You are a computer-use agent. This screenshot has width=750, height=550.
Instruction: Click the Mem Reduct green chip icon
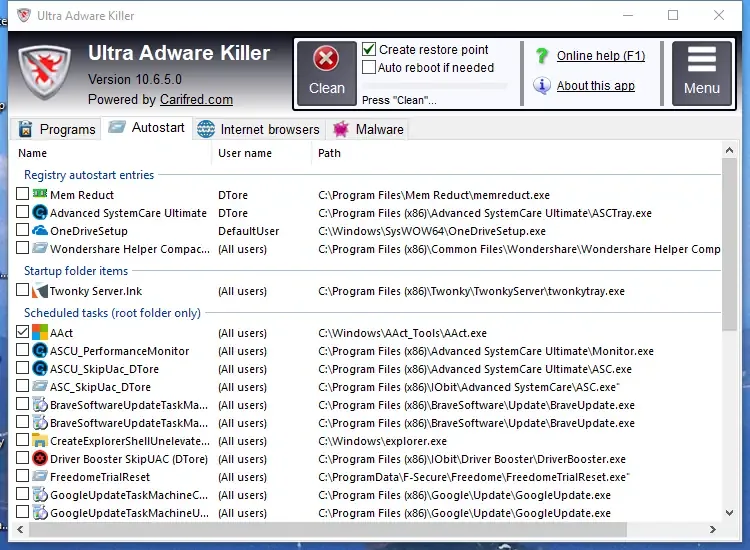point(40,193)
